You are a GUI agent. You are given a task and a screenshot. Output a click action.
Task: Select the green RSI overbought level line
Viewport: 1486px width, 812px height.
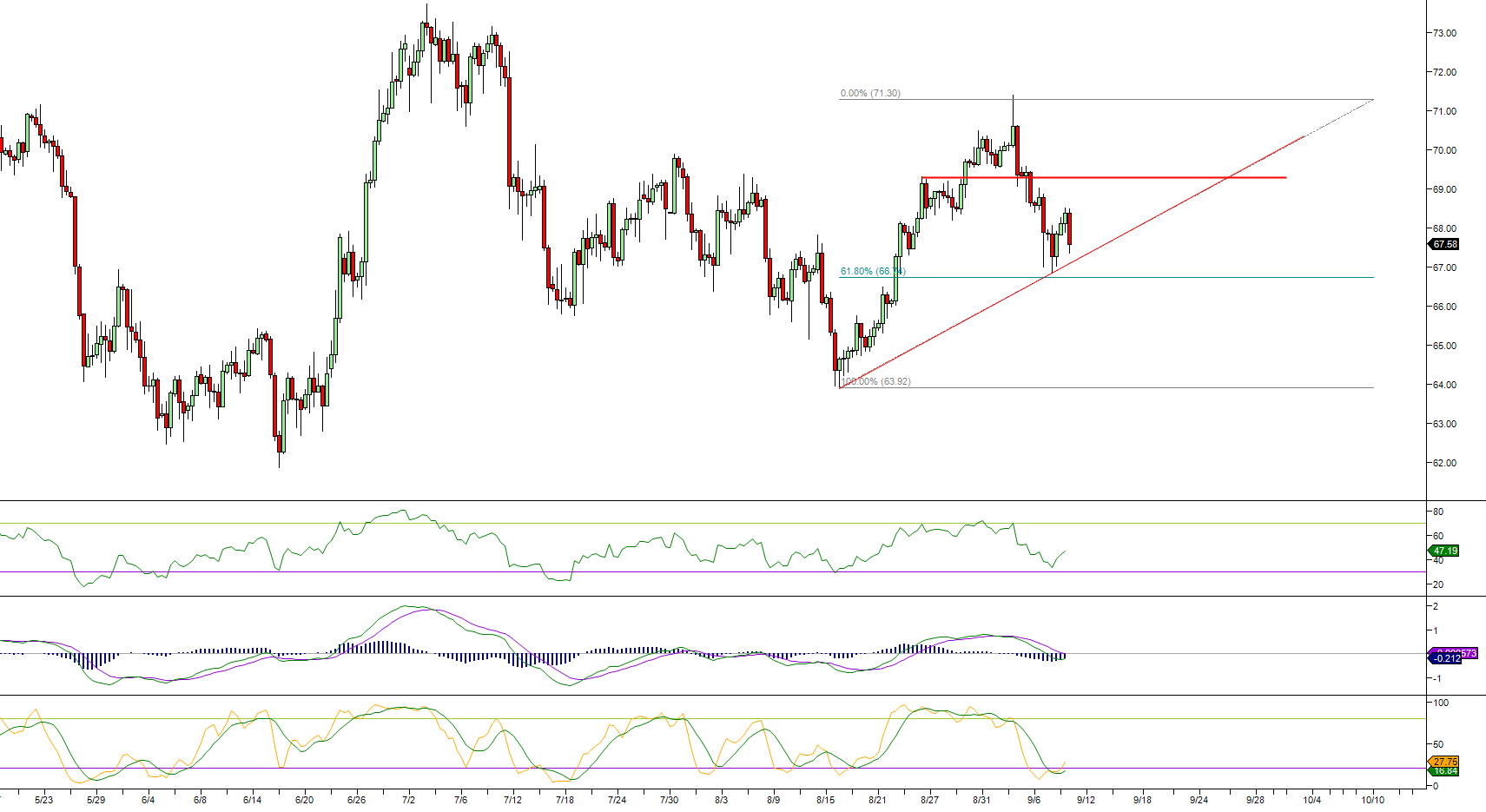click(695, 523)
